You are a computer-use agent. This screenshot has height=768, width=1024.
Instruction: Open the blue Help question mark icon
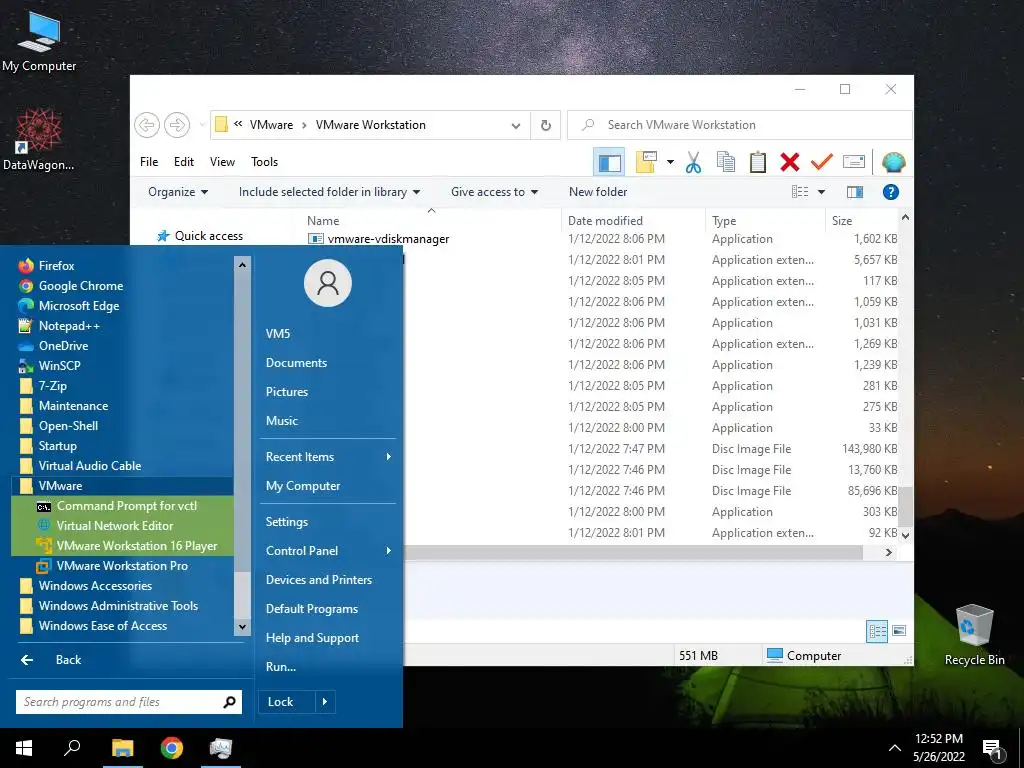tap(890, 192)
